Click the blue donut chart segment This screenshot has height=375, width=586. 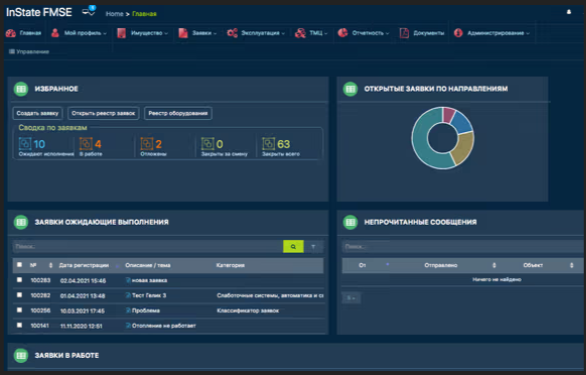[462, 123]
